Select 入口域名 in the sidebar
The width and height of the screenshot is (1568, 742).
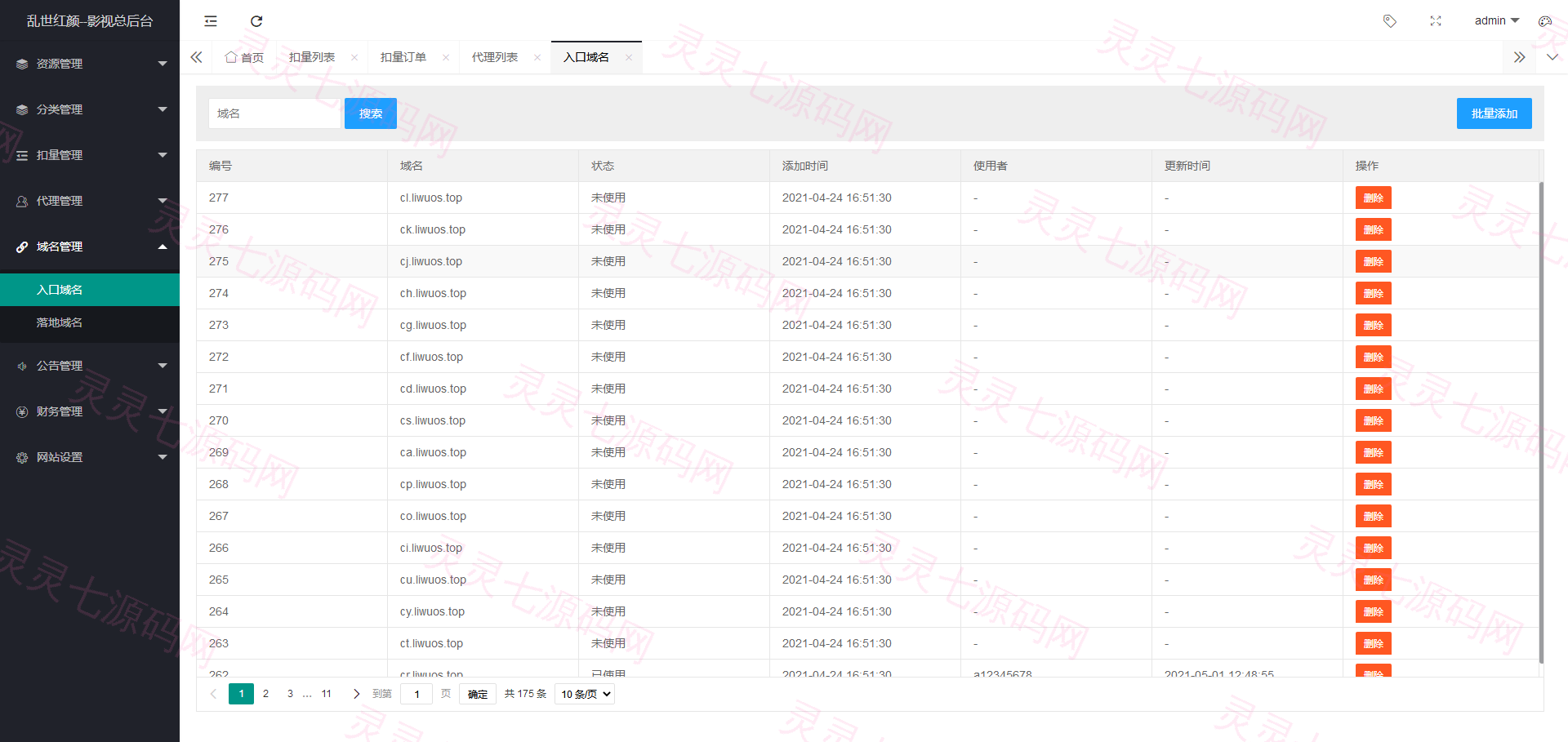pyautogui.click(x=90, y=290)
